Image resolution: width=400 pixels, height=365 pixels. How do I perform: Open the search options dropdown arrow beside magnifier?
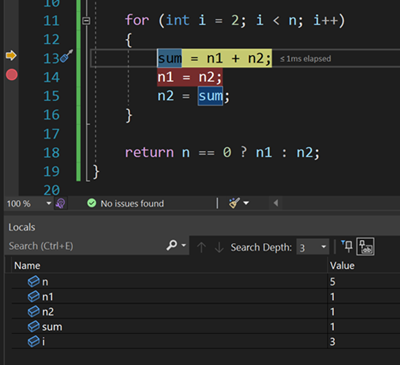tap(184, 246)
